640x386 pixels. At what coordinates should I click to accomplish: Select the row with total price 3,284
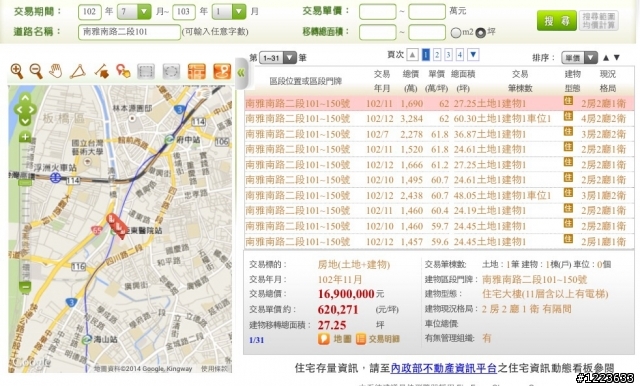439,119
